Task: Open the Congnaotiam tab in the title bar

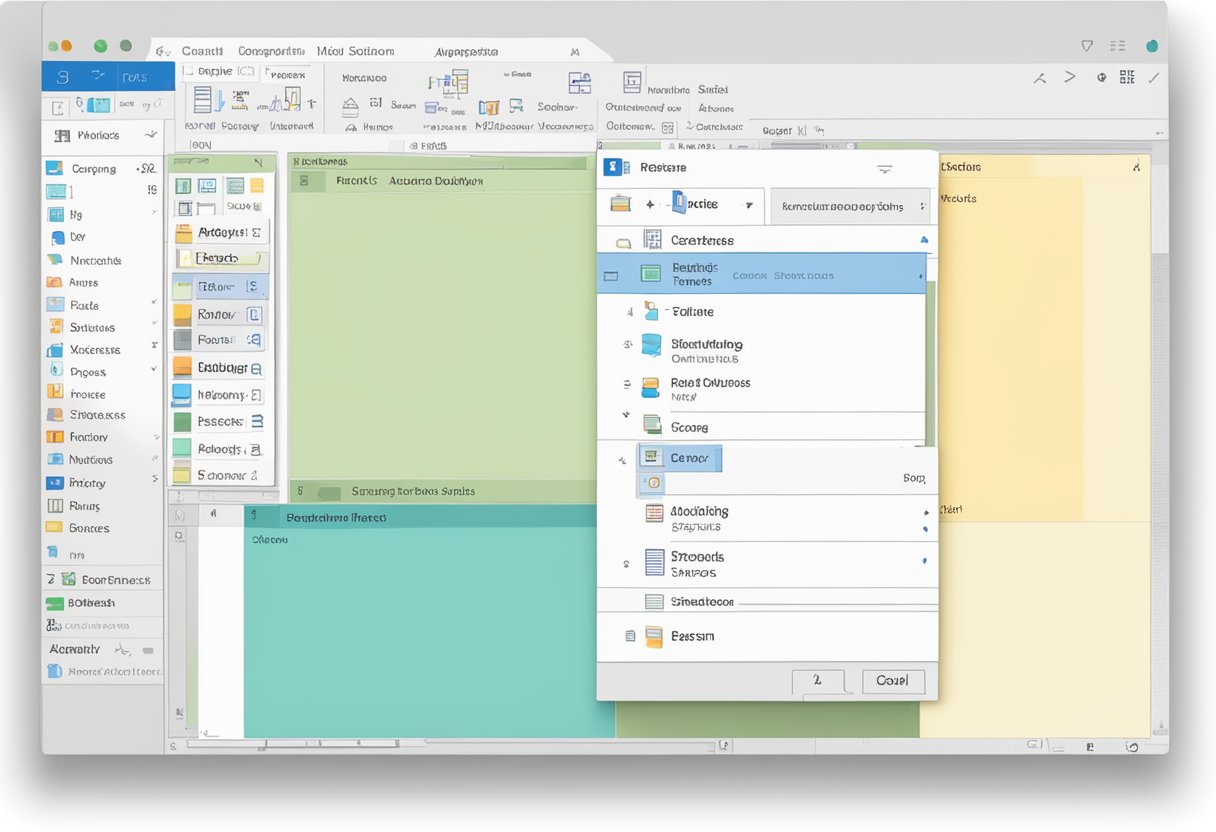Action: [x=270, y=51]
